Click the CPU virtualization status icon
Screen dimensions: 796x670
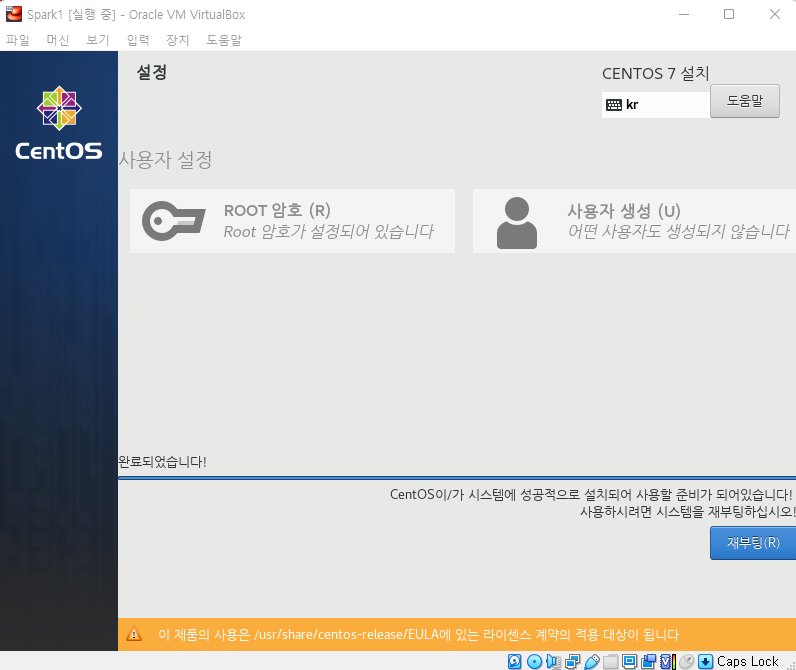(668, 661)
